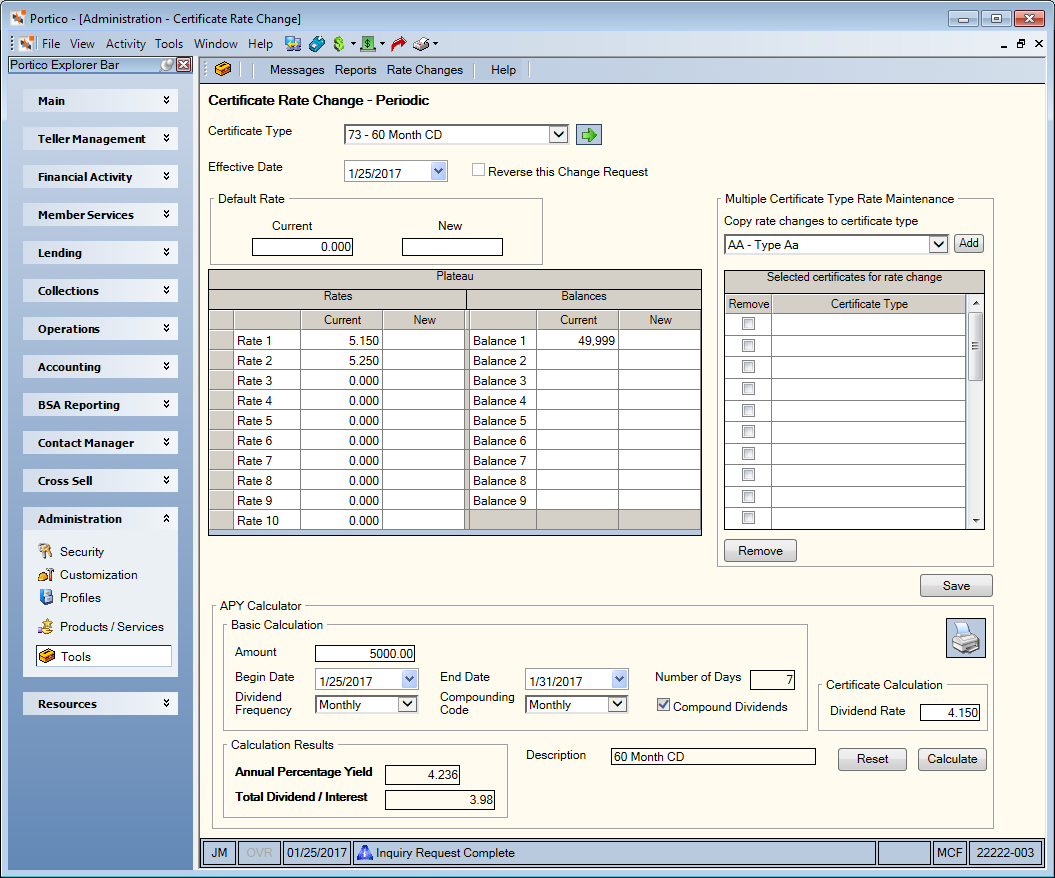Click the Save button
Screen dimensions: 1055x878
tap(956, 586)
